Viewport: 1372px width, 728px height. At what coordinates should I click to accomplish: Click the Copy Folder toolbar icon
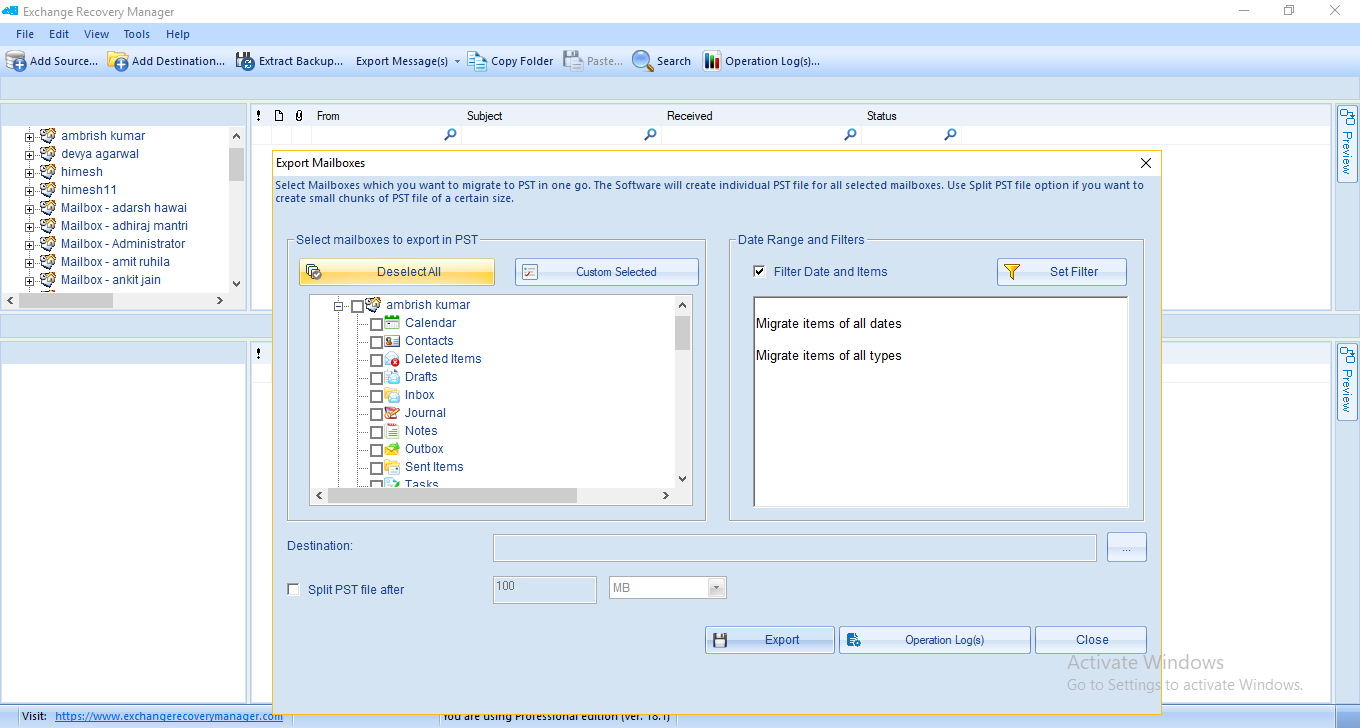[477, 61]
